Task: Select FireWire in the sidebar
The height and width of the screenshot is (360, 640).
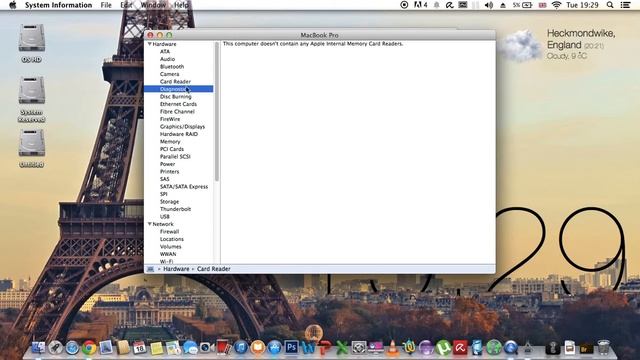Action: tap(170, 119)
